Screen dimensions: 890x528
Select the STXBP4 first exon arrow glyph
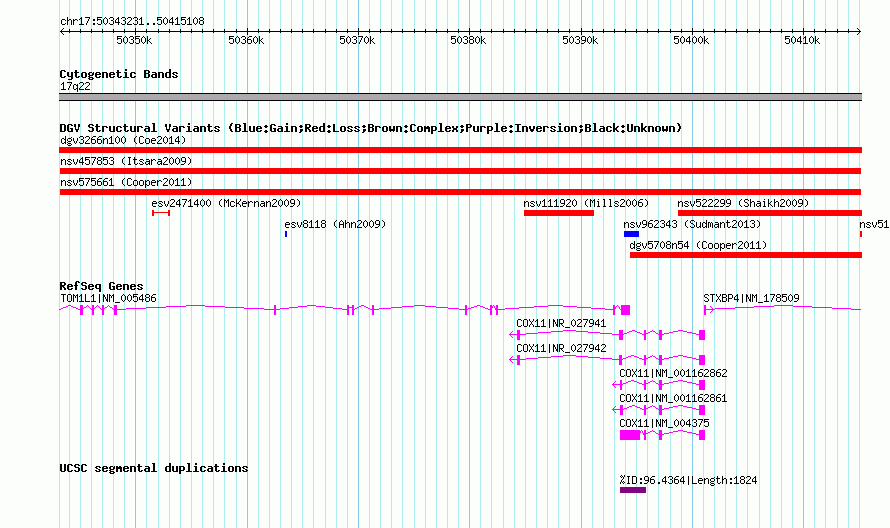point(708,309)
